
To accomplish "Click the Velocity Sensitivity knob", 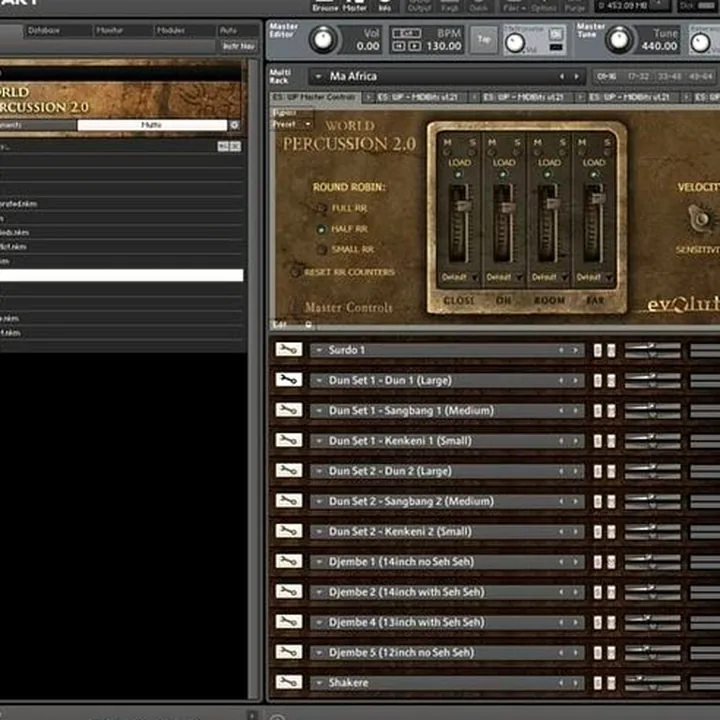I will (x=699, y=219).
